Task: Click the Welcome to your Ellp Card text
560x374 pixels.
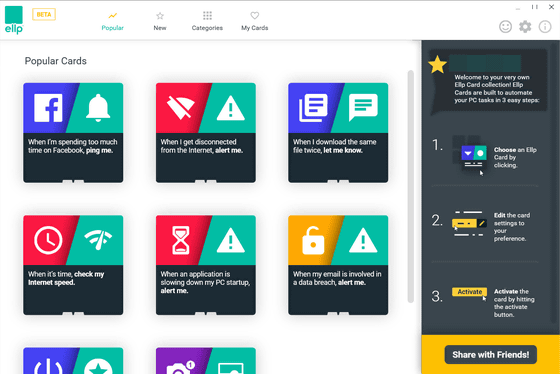Action: point(496,89)
